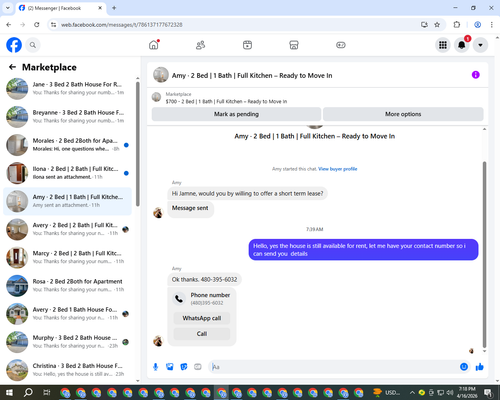Open the tab search dropdown arrow
The image size is (500, 400).
coord(8,8)
